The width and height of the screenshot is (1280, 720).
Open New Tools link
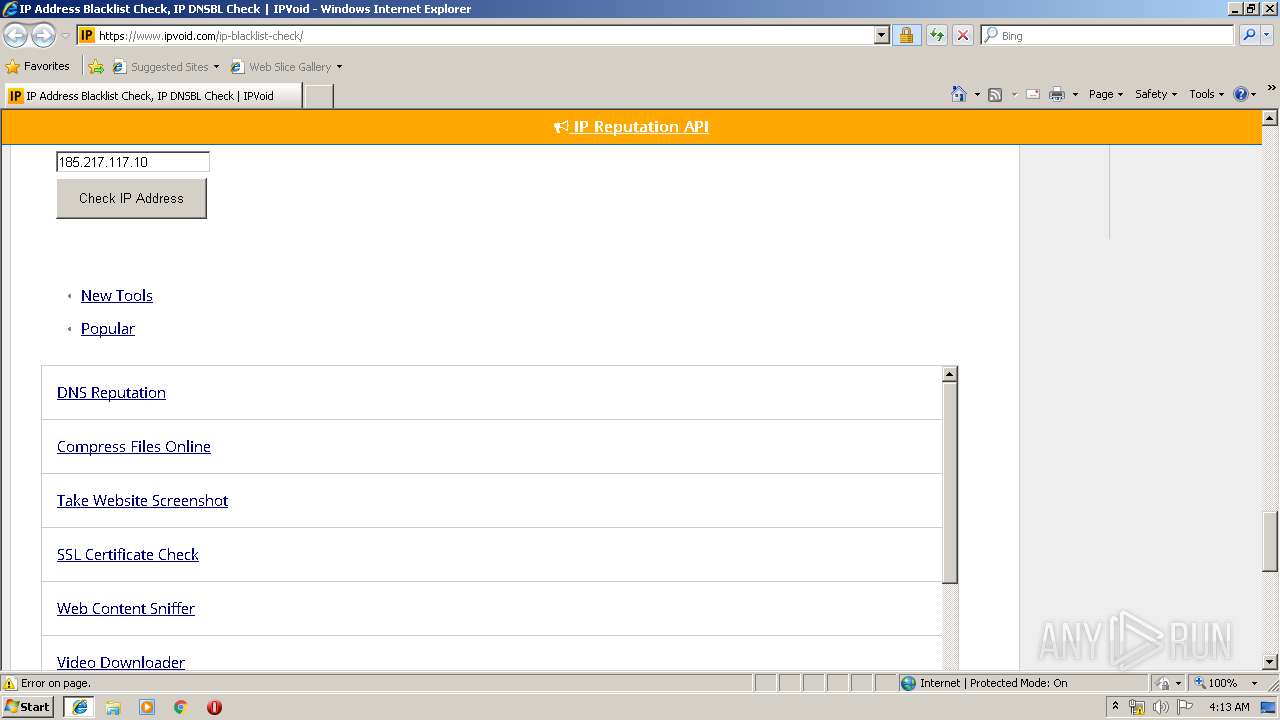tap(117, 296)
